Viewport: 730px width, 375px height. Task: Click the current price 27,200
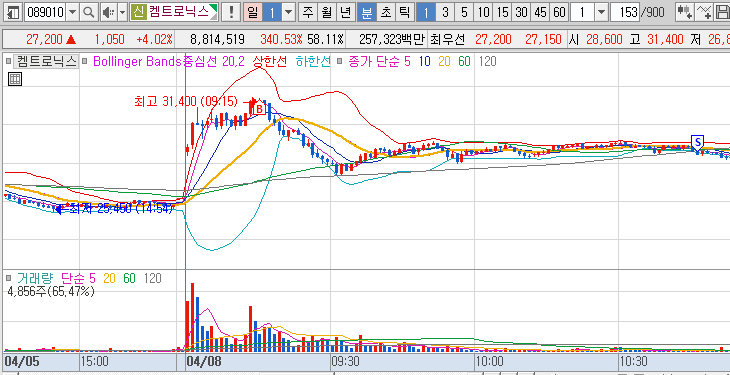pos(44,40)
